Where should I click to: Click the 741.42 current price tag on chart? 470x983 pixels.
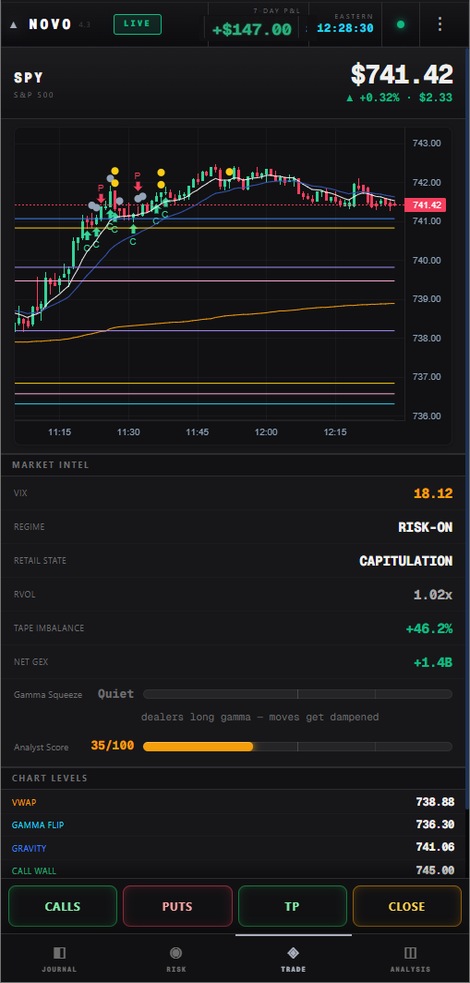tap(427, 205)
